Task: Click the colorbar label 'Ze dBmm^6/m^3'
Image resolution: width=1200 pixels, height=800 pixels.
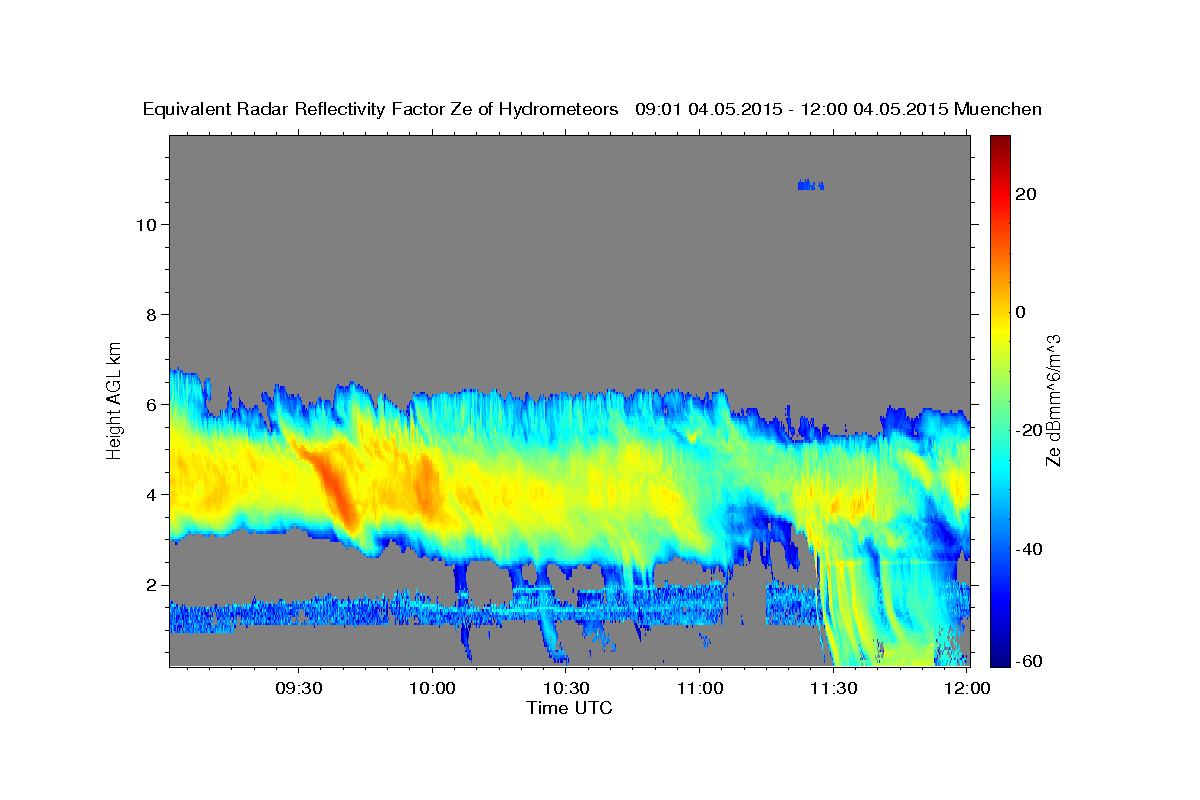Action: pos(1052,400)
